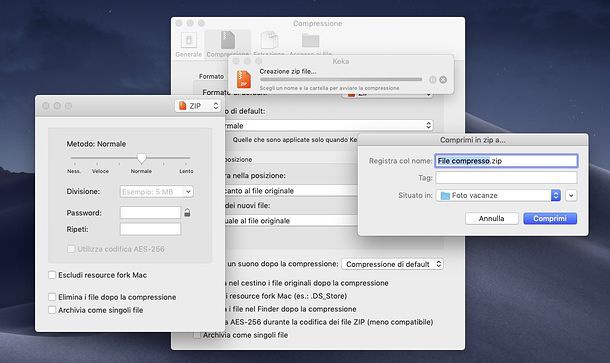Open the new file name dropdown uguale al file originale
610x363 pixels.
coord(291,221)
